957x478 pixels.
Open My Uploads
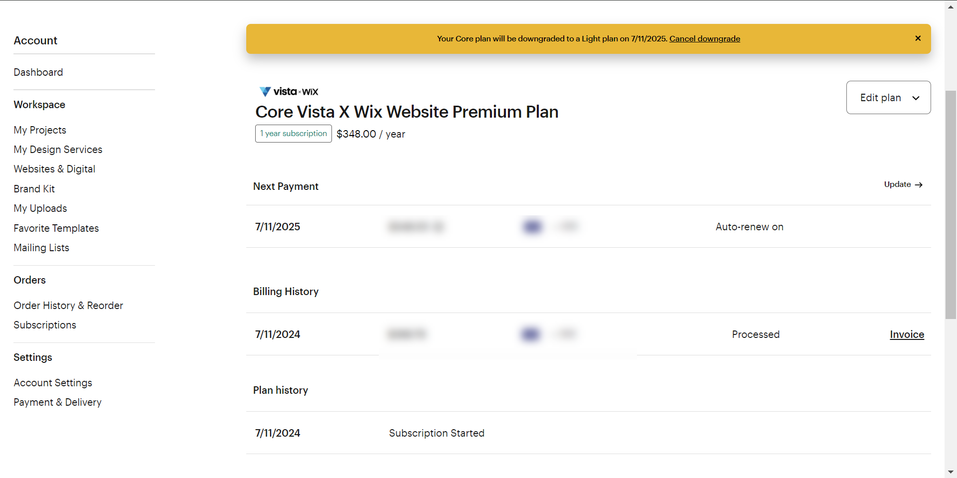coord(40,208)
